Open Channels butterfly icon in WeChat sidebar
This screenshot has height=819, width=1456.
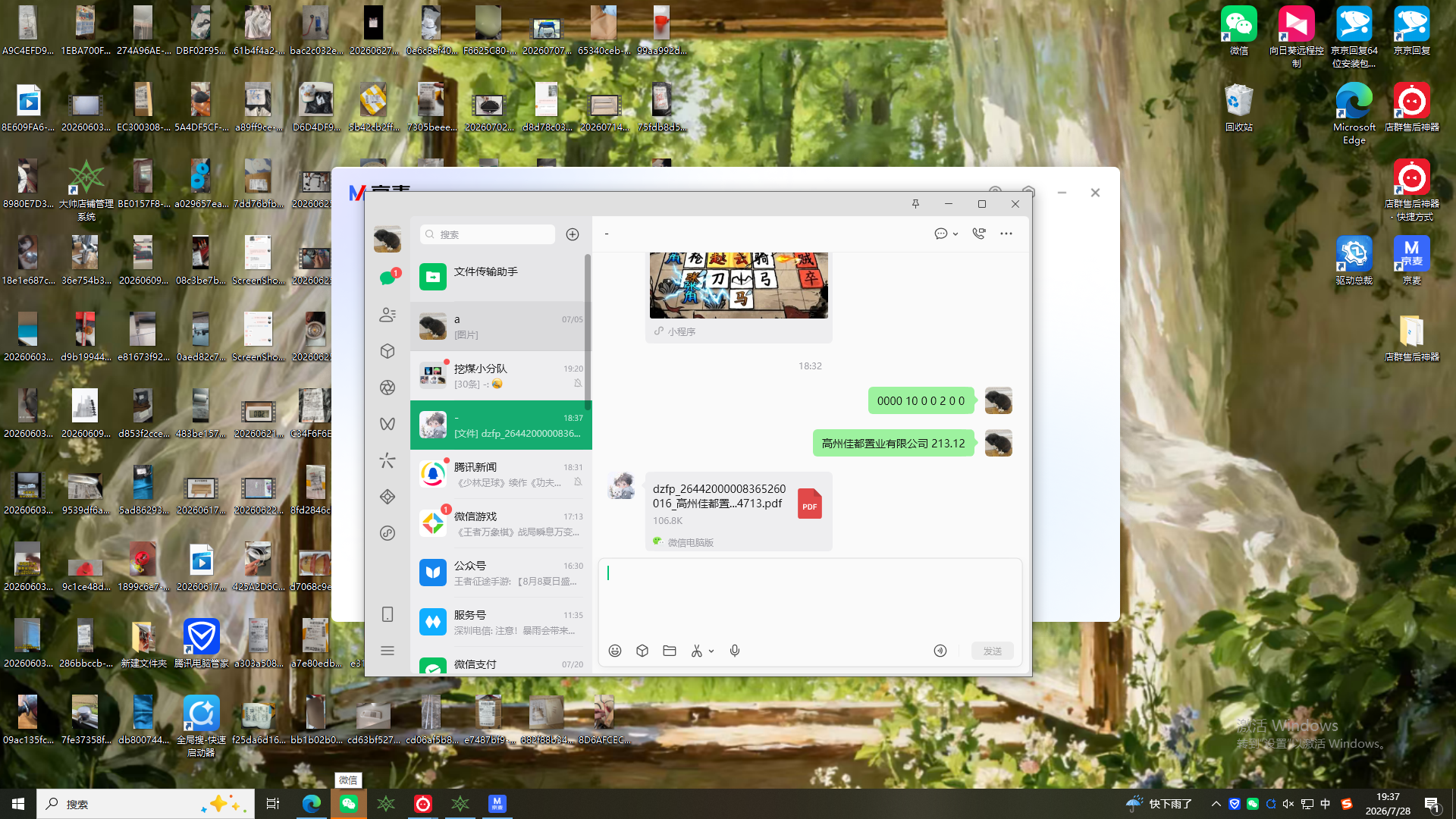[x=388, y=424]
